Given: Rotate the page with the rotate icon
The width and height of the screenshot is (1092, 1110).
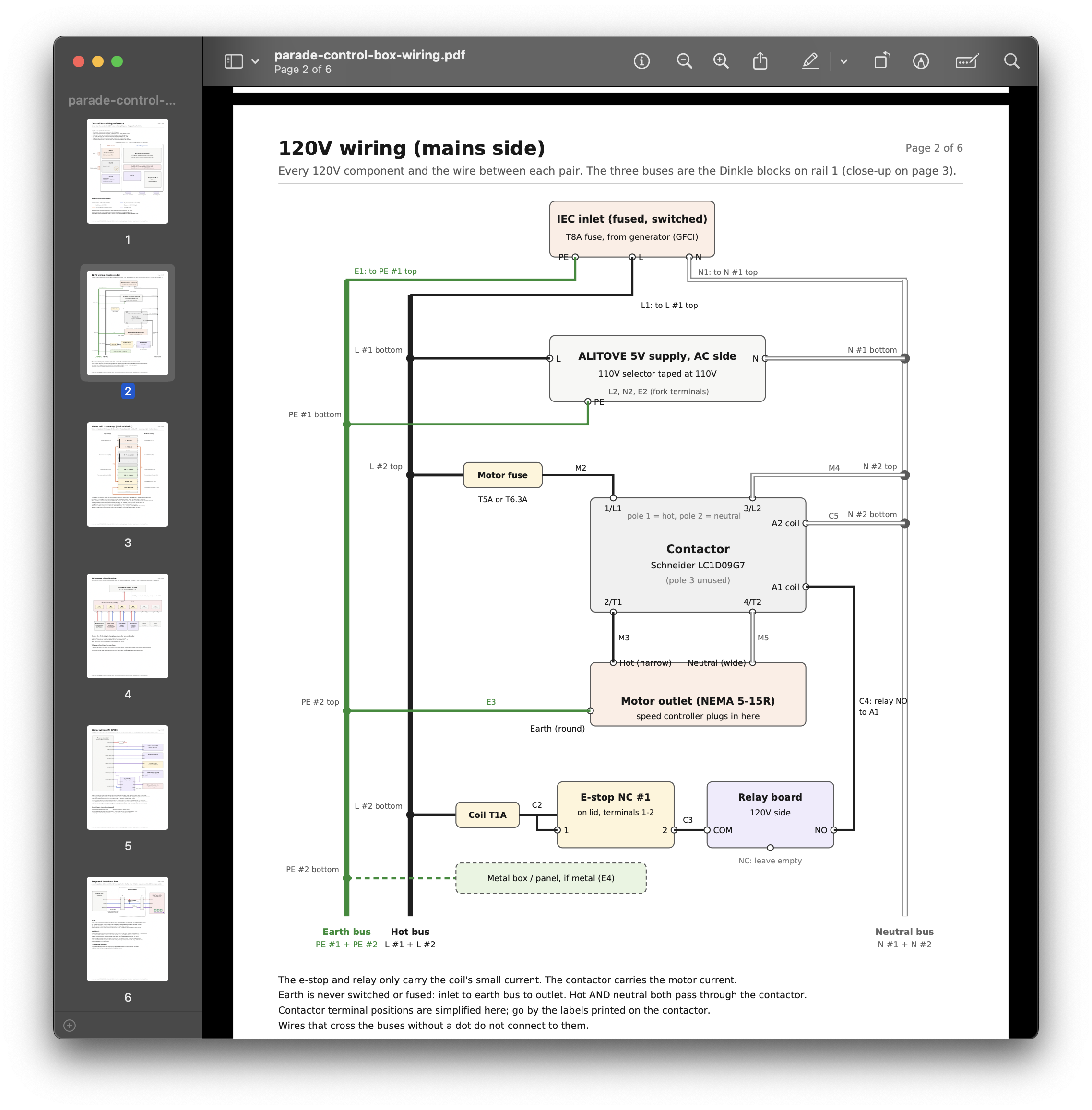Looking at the screenshot, I should 882,61.
